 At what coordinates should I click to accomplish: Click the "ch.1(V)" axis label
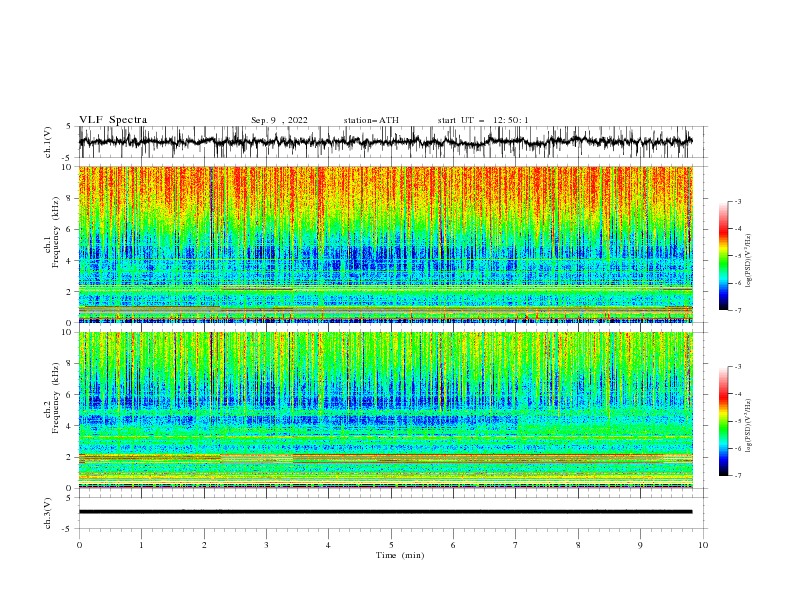(48, 142)
